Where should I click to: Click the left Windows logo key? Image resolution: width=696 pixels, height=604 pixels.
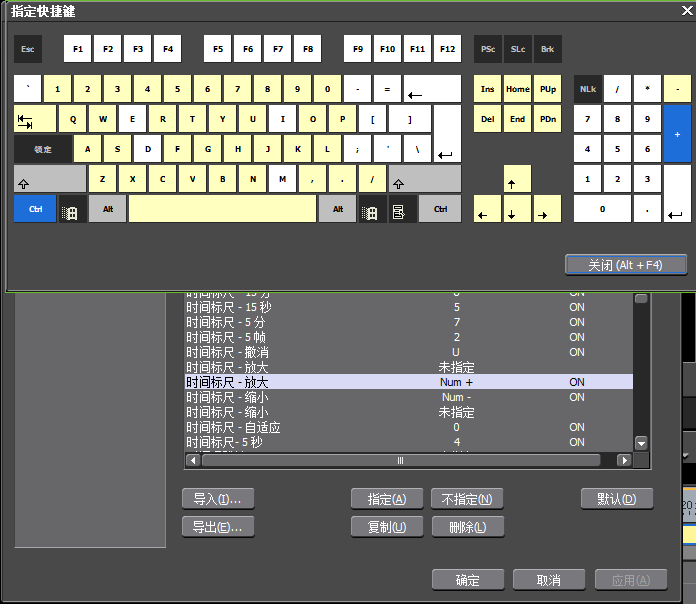[69, 209]
